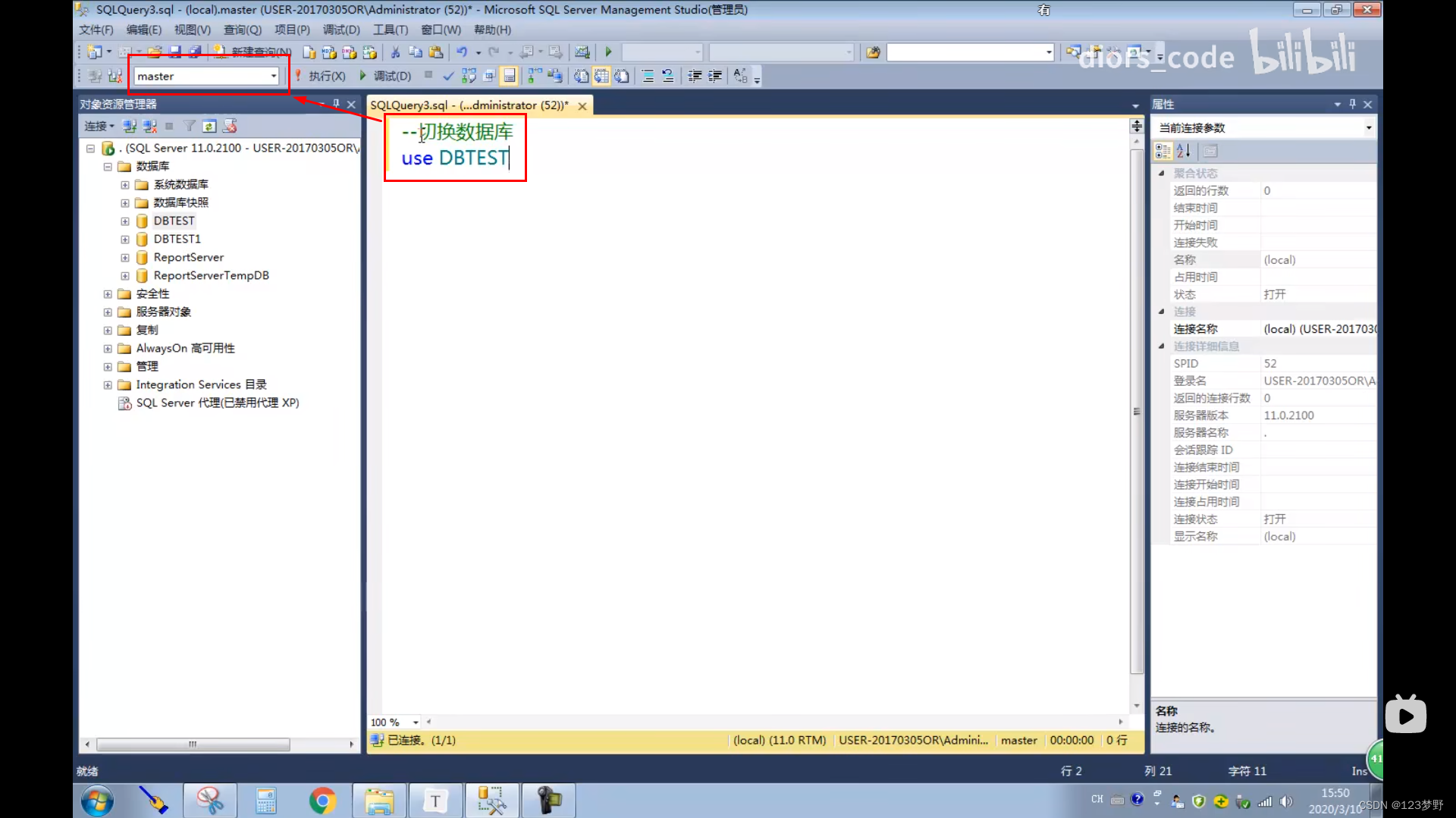This screenshot has width=1456, height=818.
Task: Open the 工具(T) menu
Action: tap(391, 30)
